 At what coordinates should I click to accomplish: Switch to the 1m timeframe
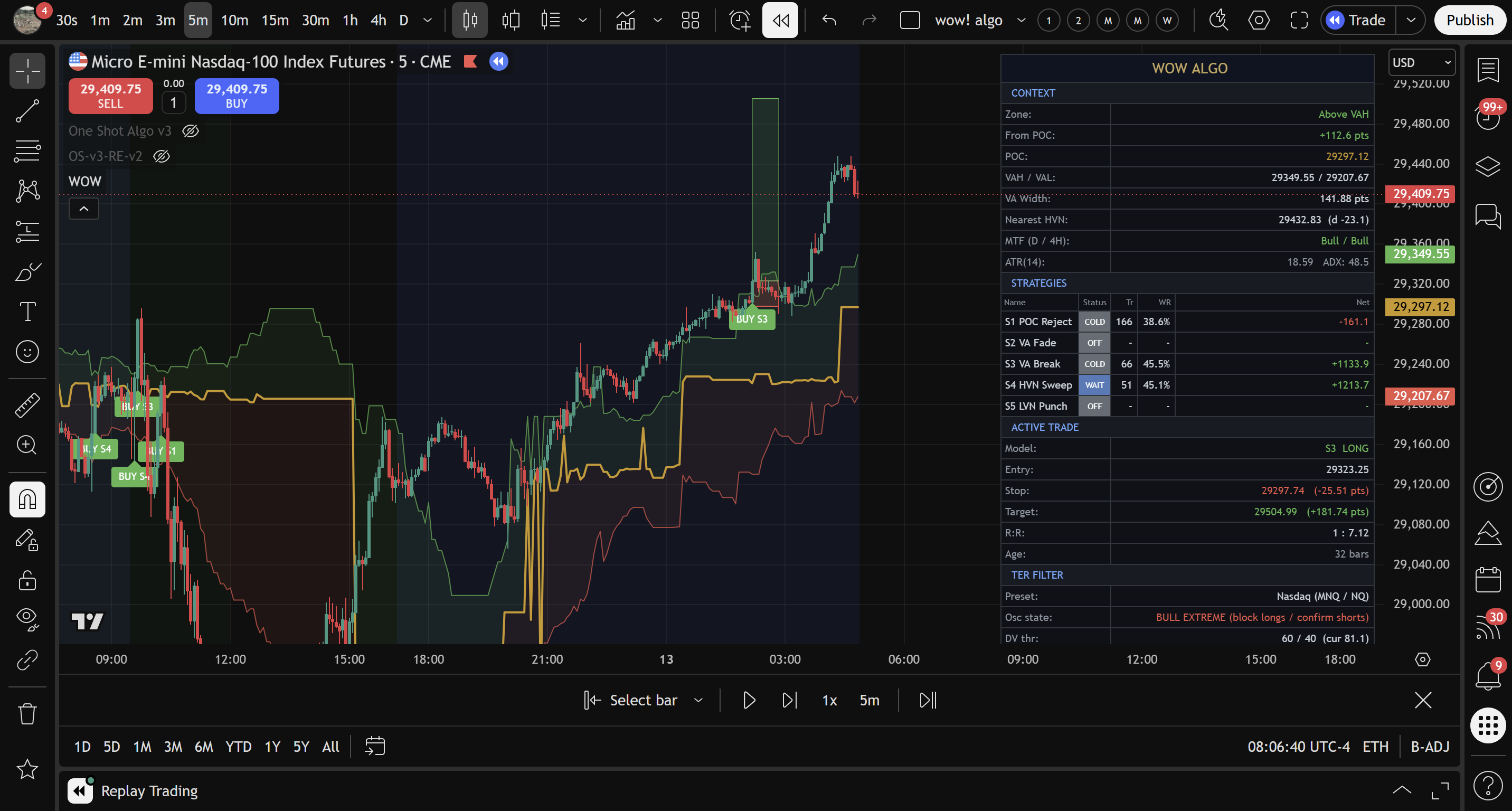[x=100, y=20]
